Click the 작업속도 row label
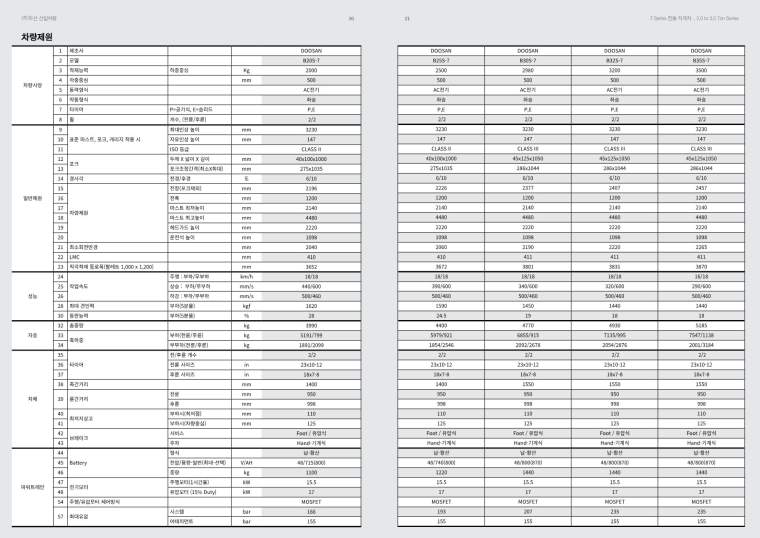Viewport: 760px width, 538px height. (81, 287)
